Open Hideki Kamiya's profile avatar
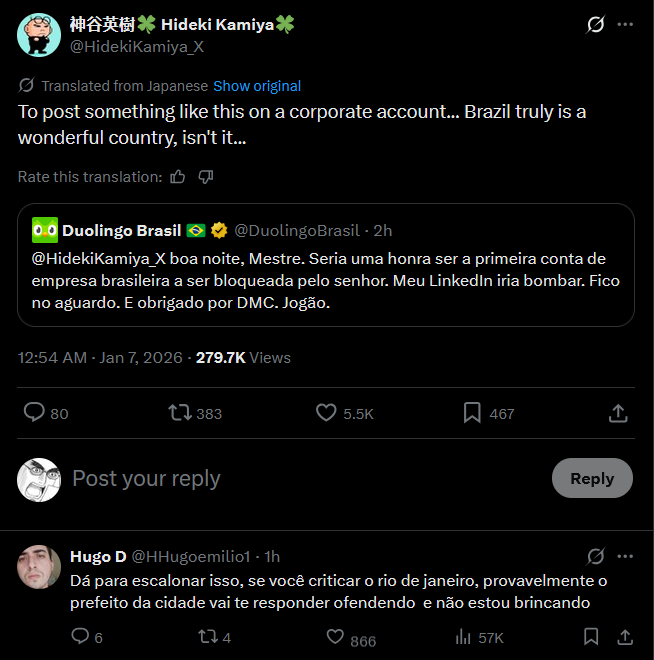Image resolution: width=654 pixels, height=660 pixels. click(39, 35)
